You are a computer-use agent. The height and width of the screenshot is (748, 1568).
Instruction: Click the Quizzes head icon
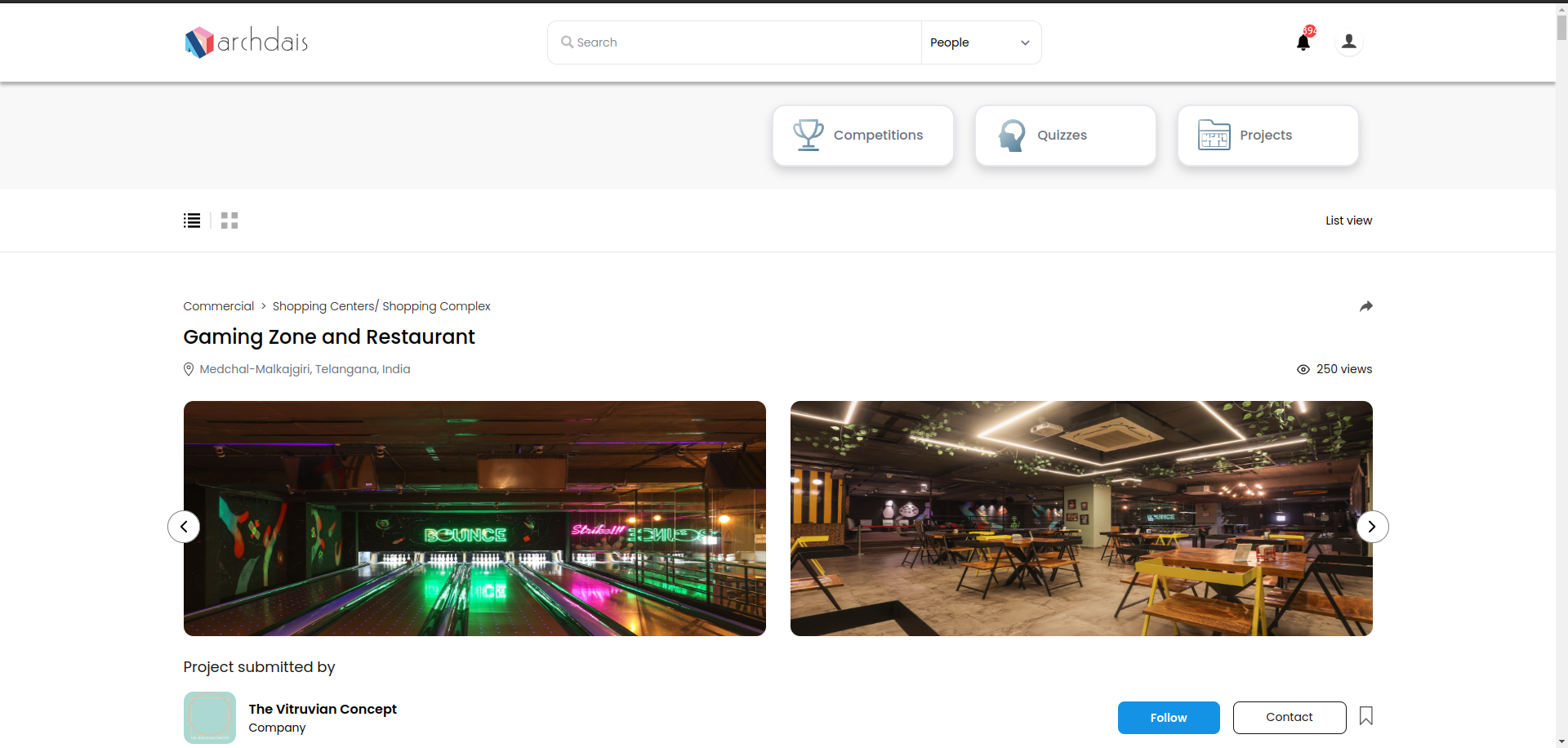click(1012, 135)
